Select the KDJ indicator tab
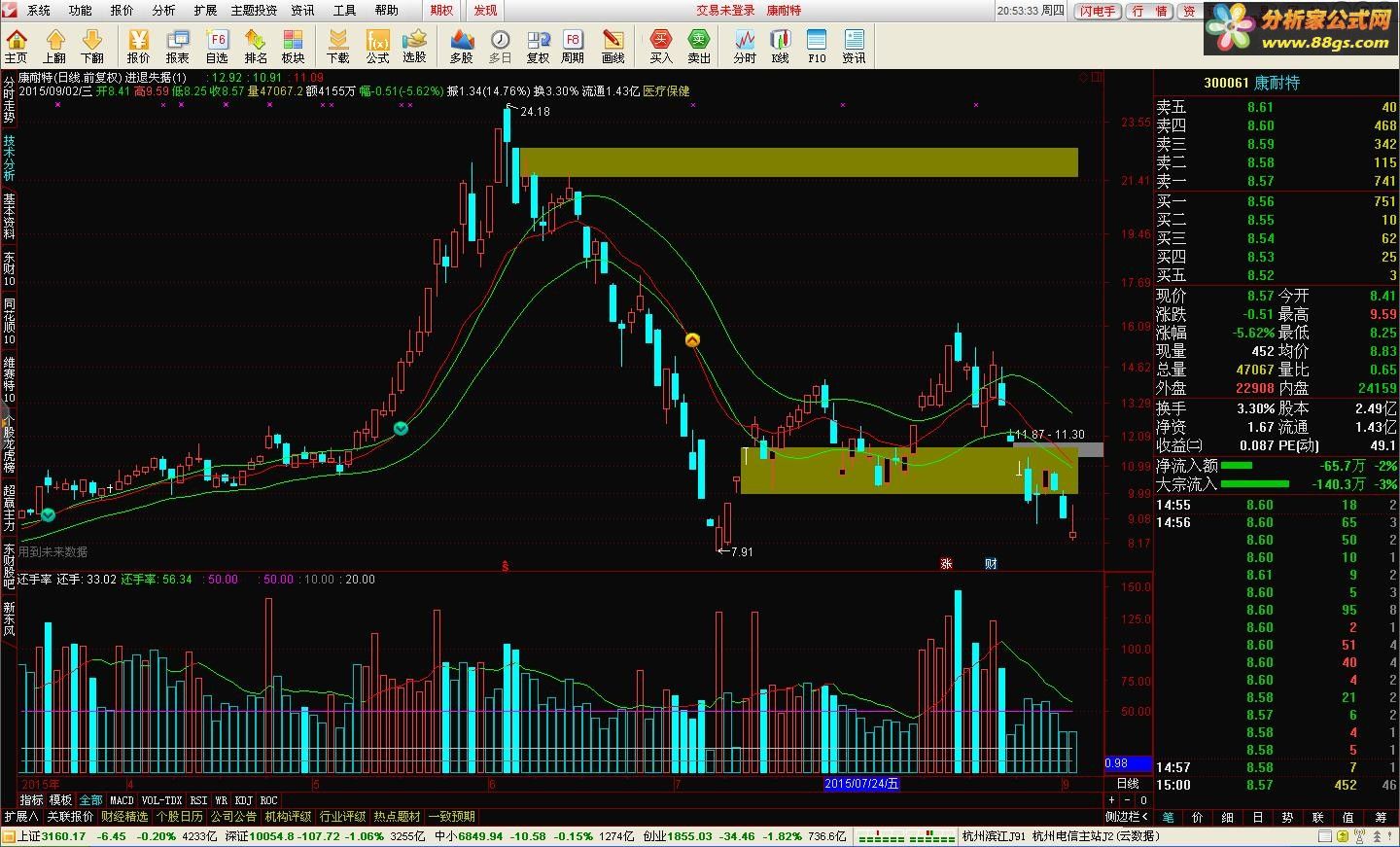Viewport: 1400px width, 847px height. point(243,800)
